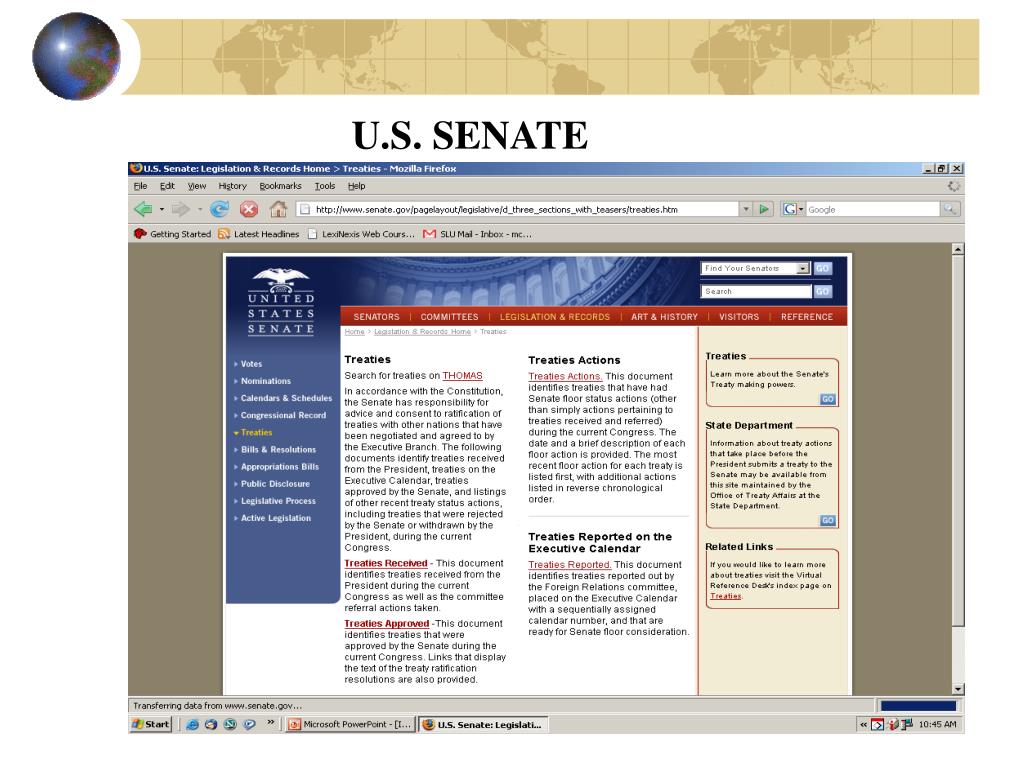
Task: Open the Treaties Reported link
Action: coord(569,564)
